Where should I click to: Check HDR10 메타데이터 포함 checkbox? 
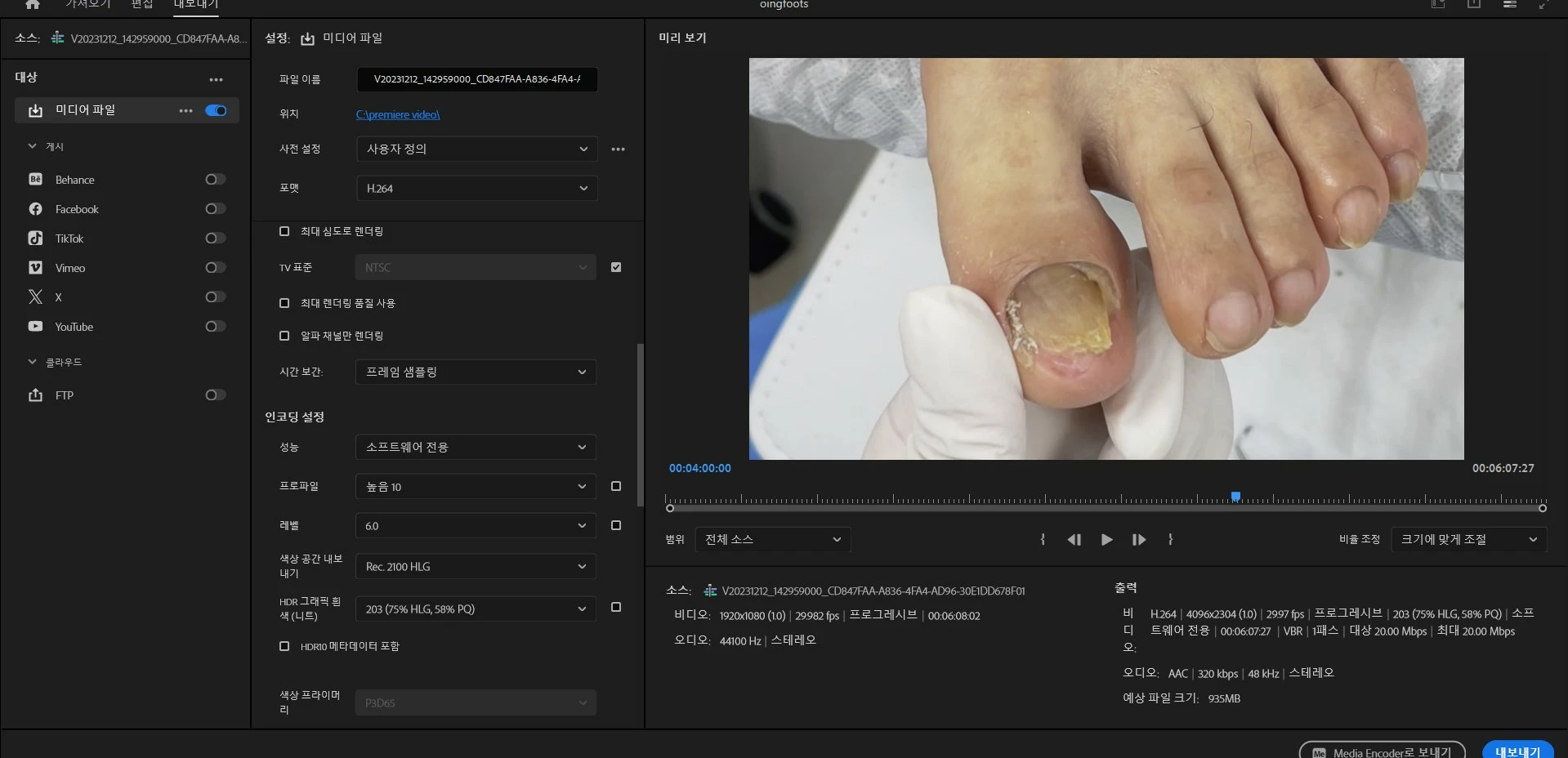(x=284, y=646)
